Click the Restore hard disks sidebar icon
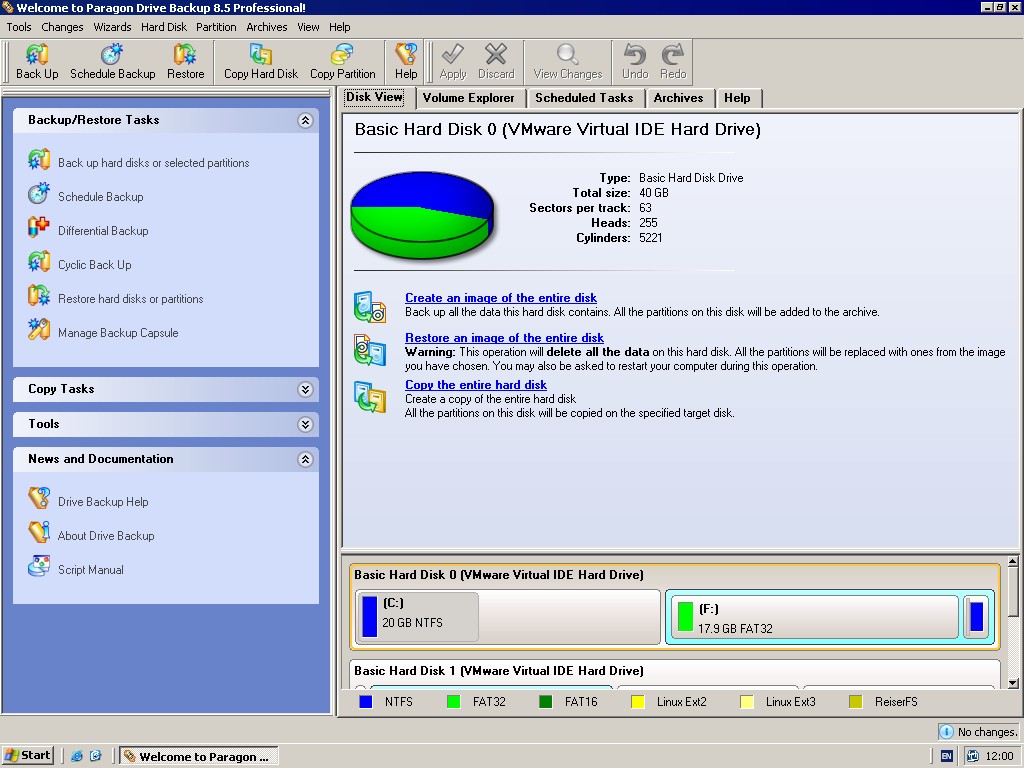Image resolution: width=1024 pixels, height=768 pixels. click(39, 296)
